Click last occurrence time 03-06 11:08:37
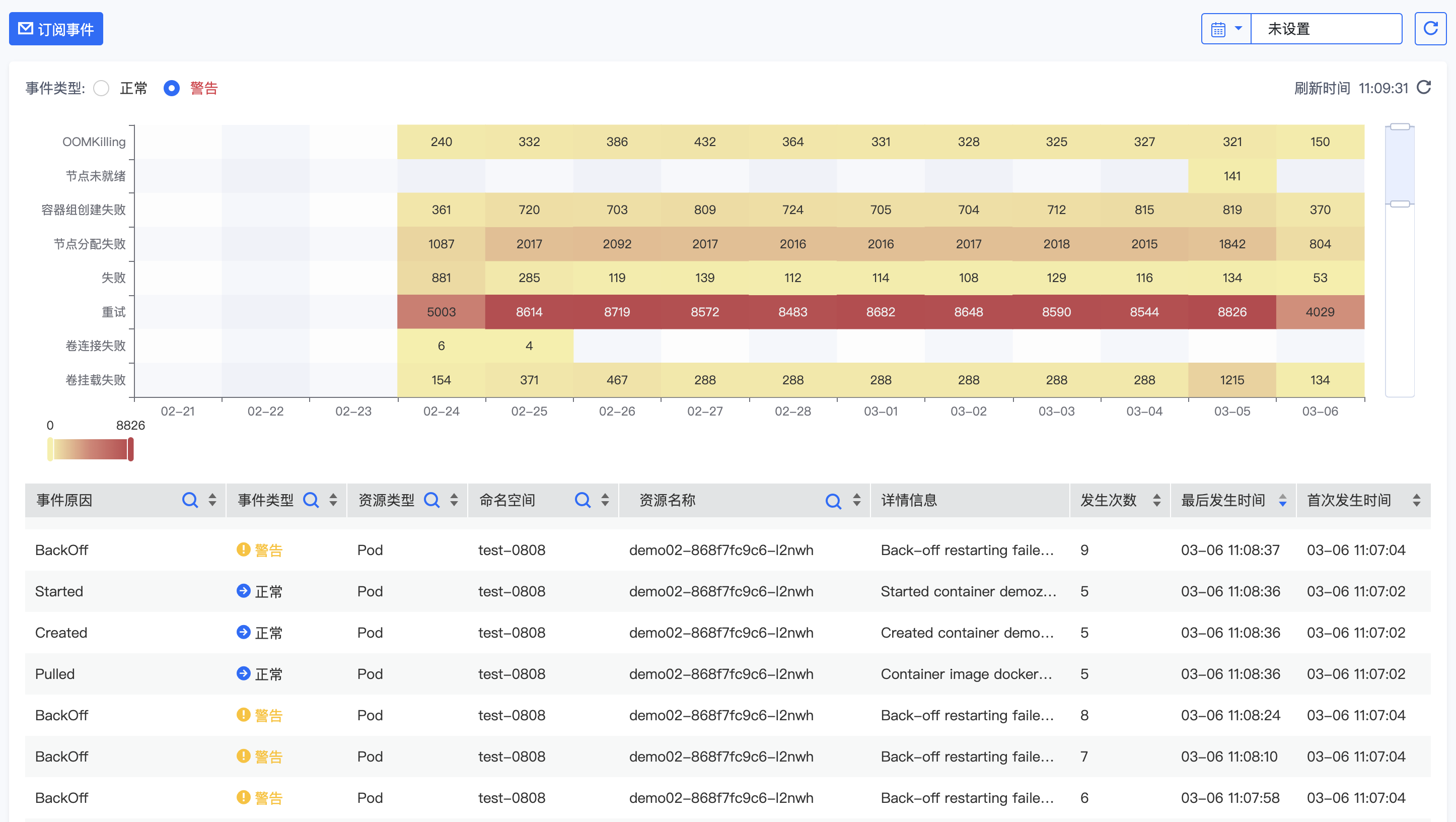 coord(1230,550)
